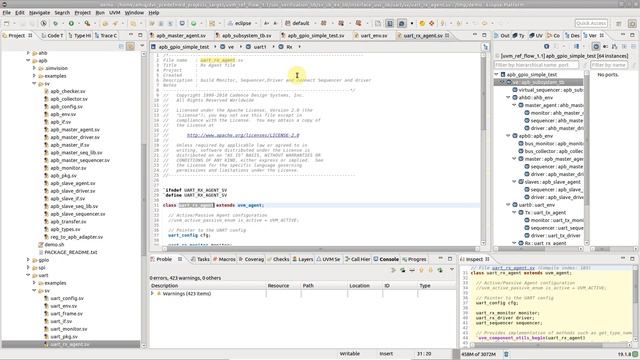640x360 pixels.
Task: Click the Quick Access search field
Action: coord(591,24)
